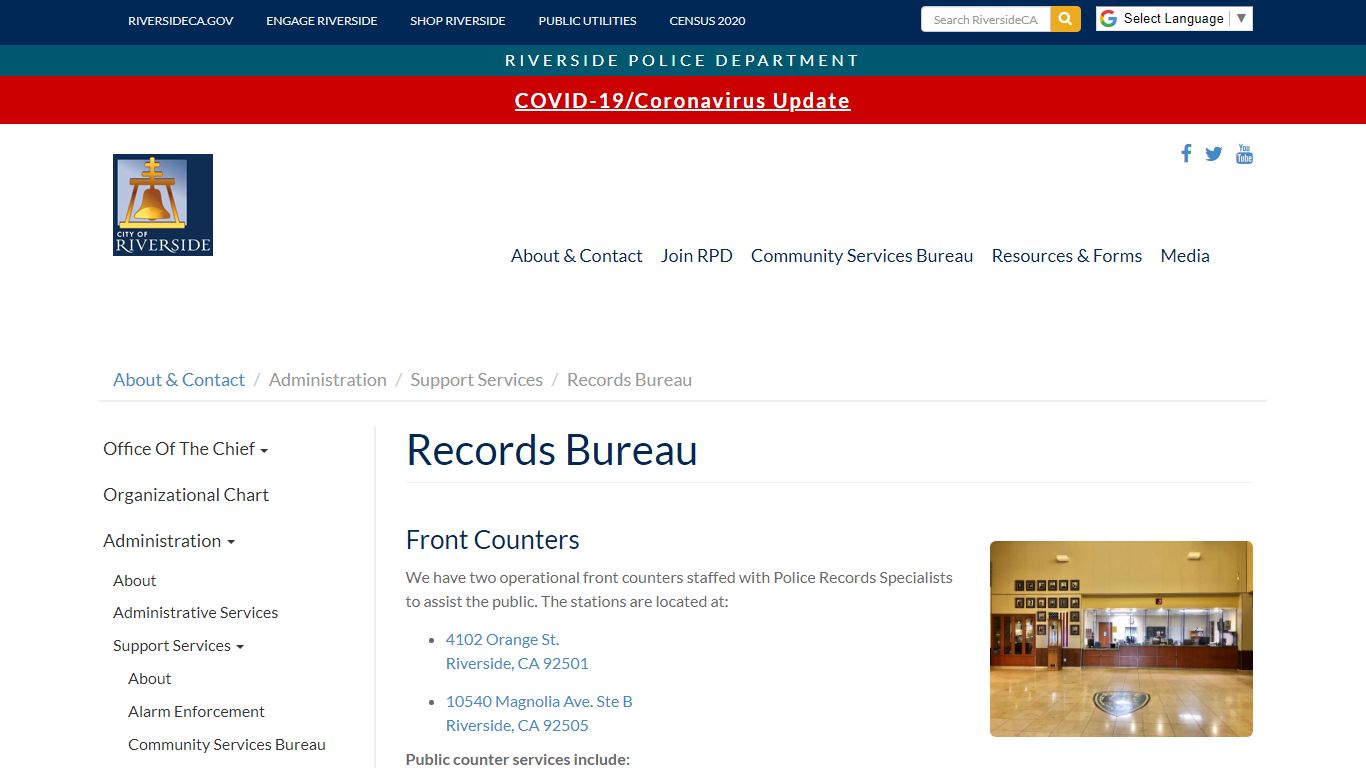The image size is (1366, 768).
Task: Open the Media navigation item
Action: pyautogui.click(x=1185, y=256)
